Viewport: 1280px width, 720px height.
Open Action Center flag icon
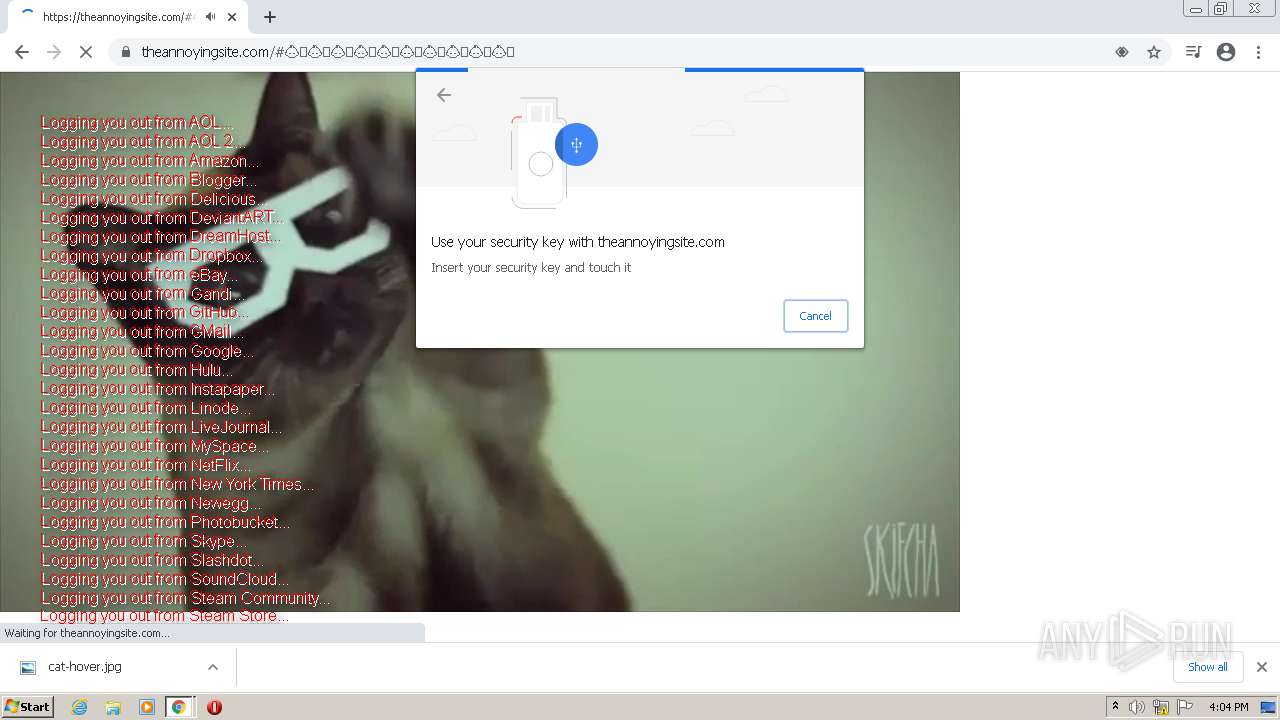[x=1185, y=707]
